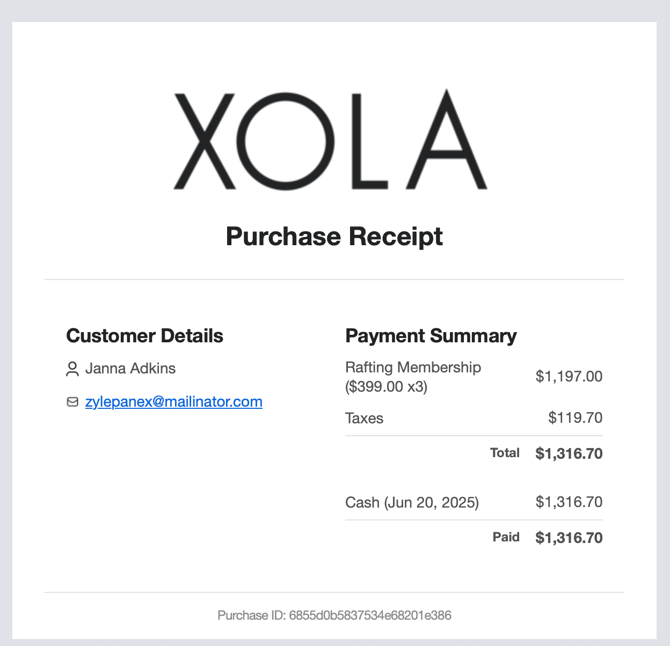Click the bold $1,316.70 paid amount
This screenshot has height=646, width=670.
pyautogui.click(x=569, y=537)
